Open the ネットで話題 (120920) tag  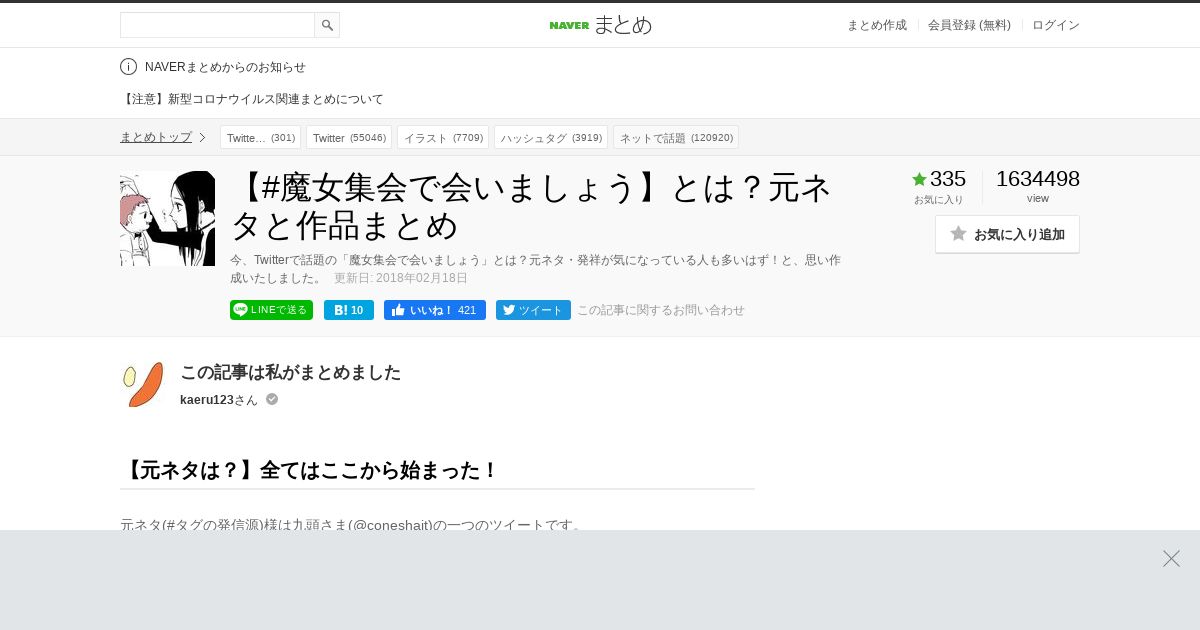[676, 137]
